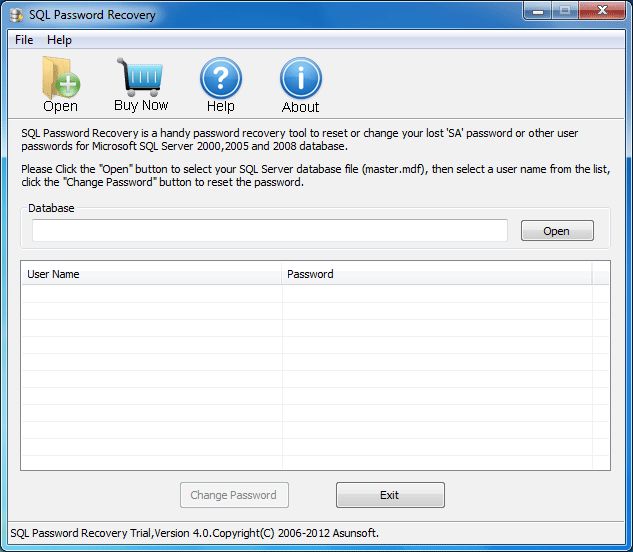
Task: Minimize the SQL Password Recovery window
Action: tap(538, 11)
